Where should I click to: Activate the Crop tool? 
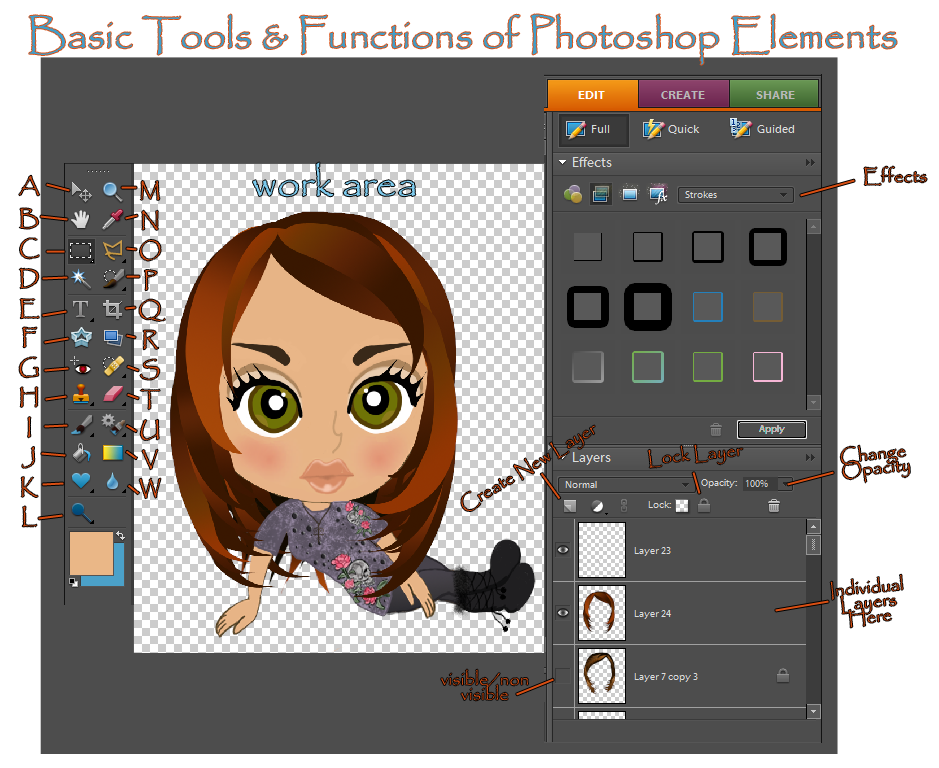click(x=112, y=309)
